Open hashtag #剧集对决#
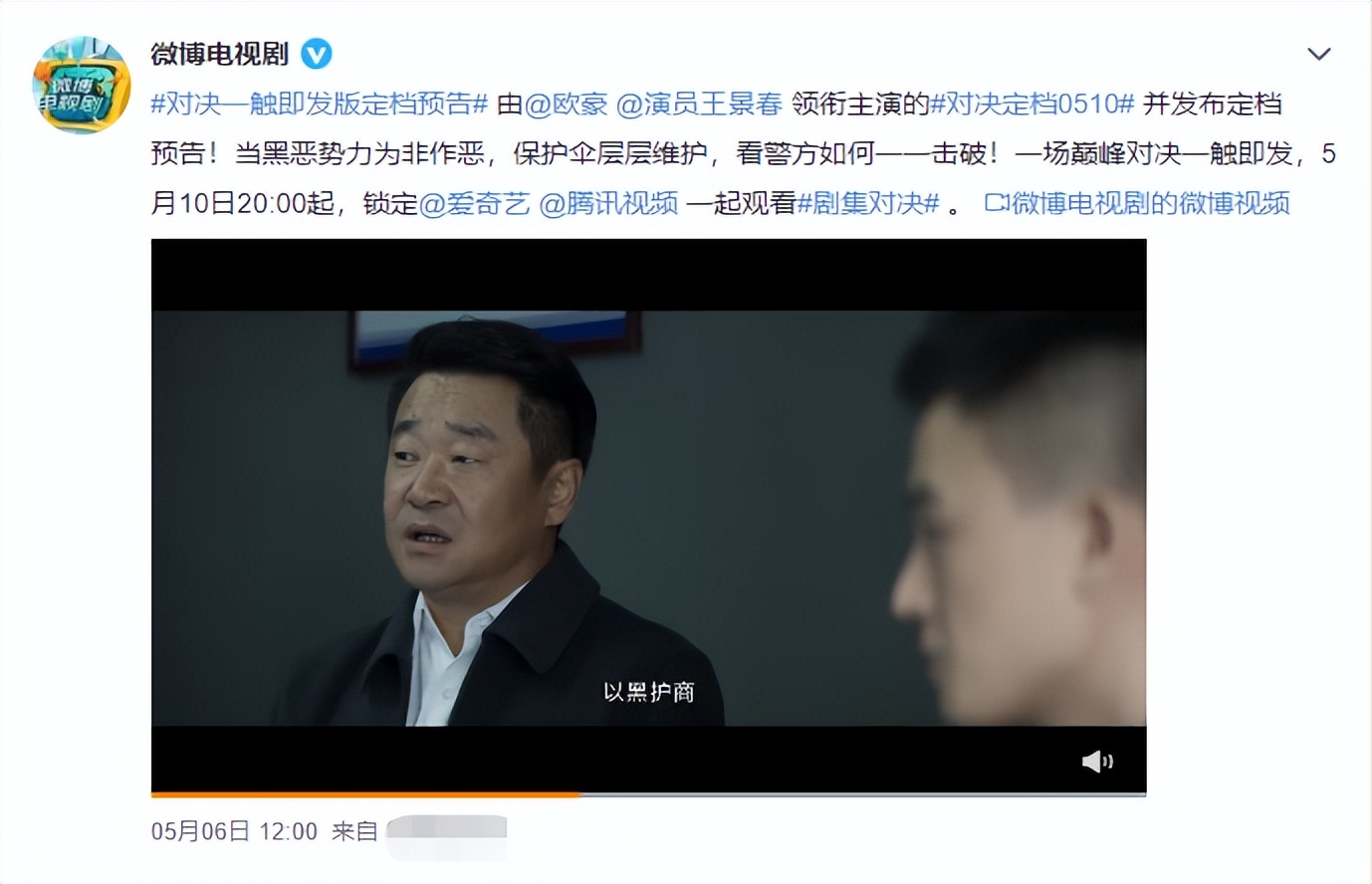Screen dimensions: 1372x884 click(868, 203)
